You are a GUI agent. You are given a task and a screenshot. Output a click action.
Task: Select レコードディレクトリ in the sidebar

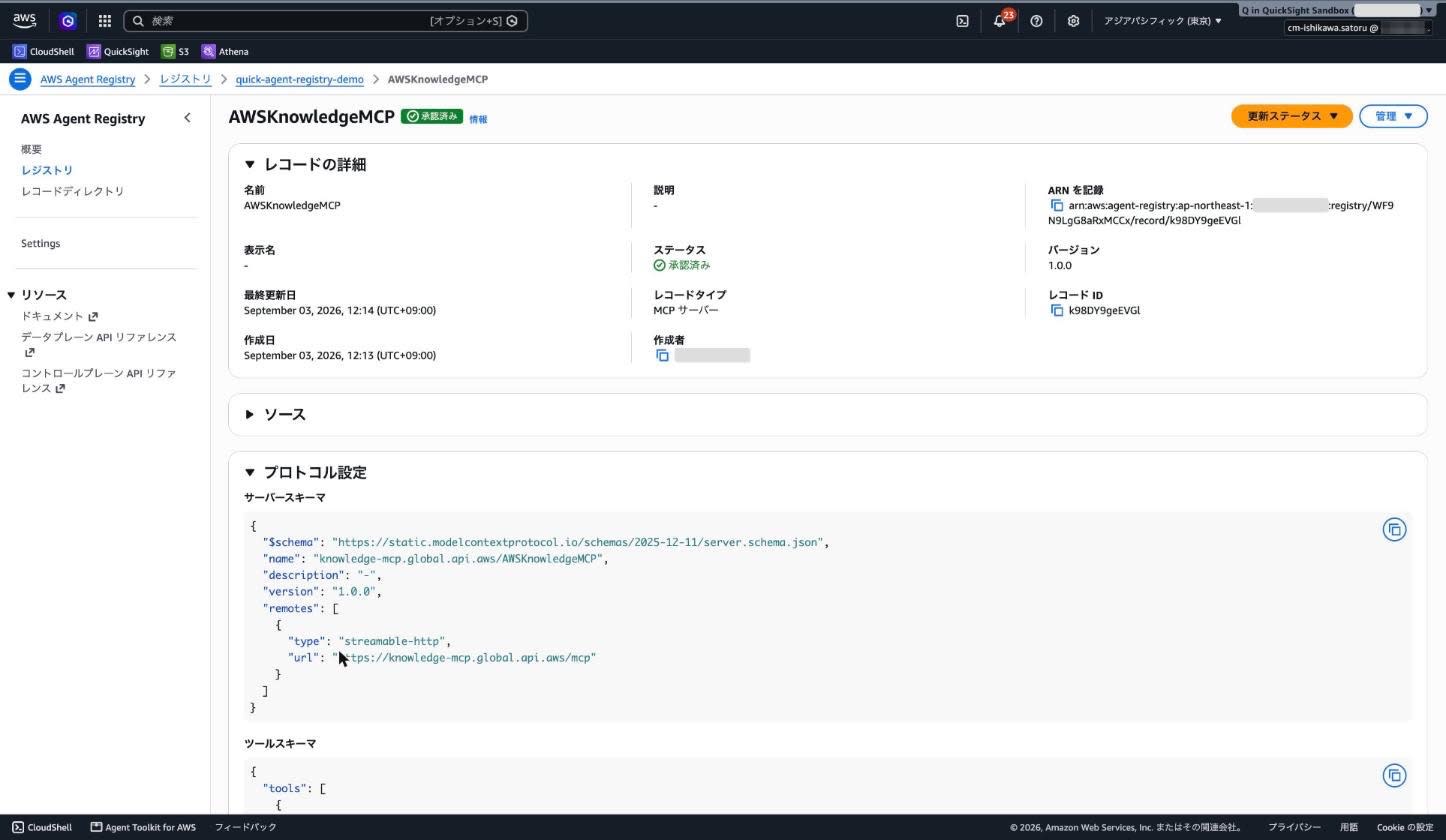pyautogui.click(x=73, y=191)
